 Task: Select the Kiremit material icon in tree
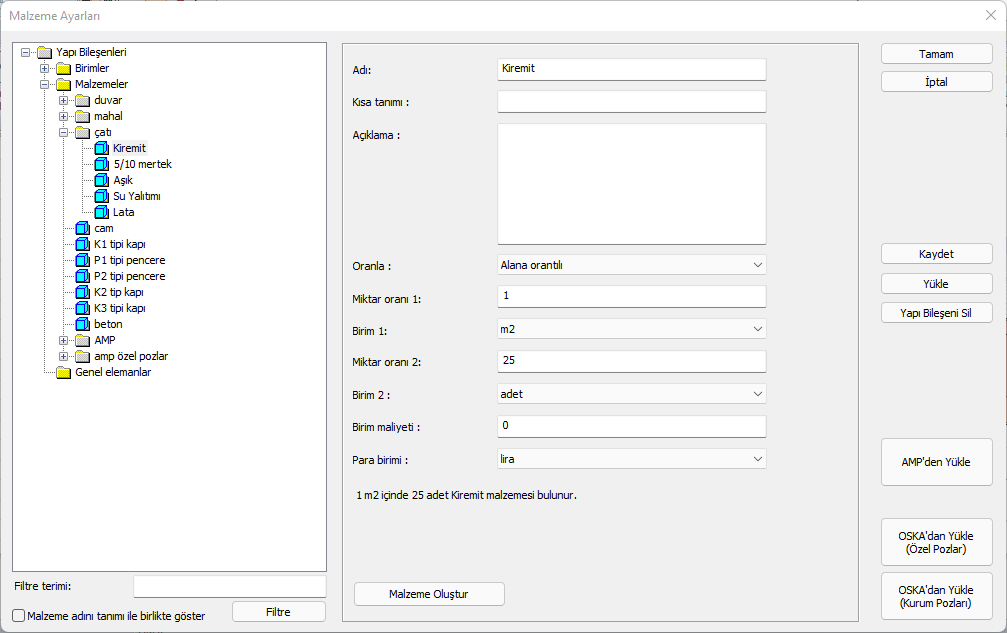[x=101, y=148]
